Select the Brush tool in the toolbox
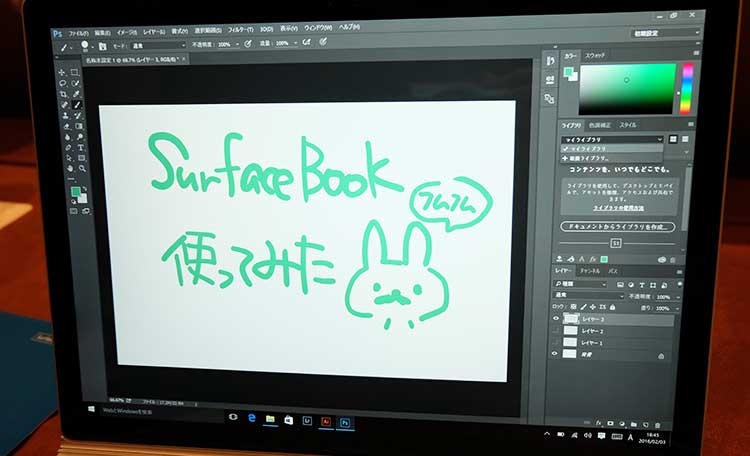Viewport: 750px width, 456px height. click(77, 105)
